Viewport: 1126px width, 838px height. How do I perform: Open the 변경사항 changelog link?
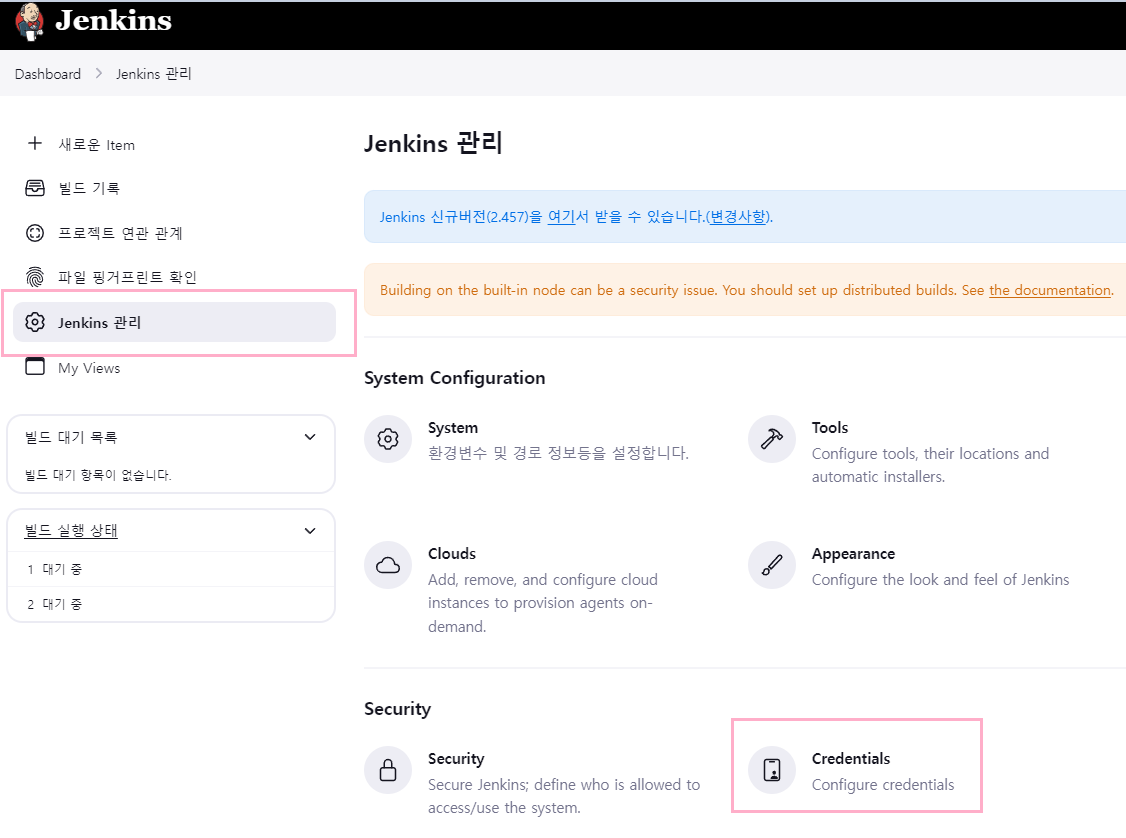[738, 217]
